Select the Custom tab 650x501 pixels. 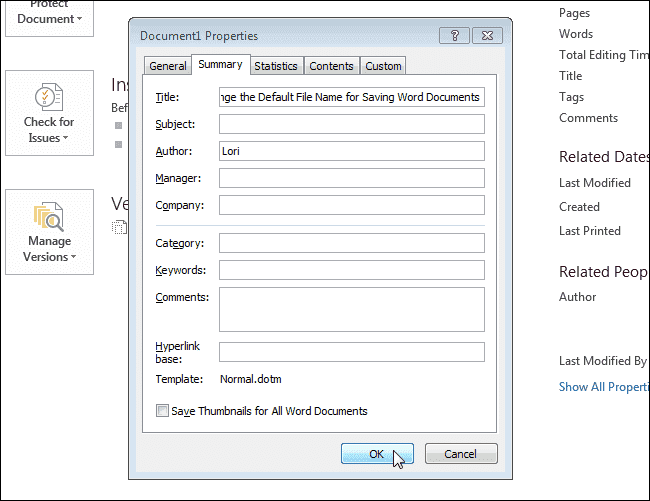click(383, 66)
